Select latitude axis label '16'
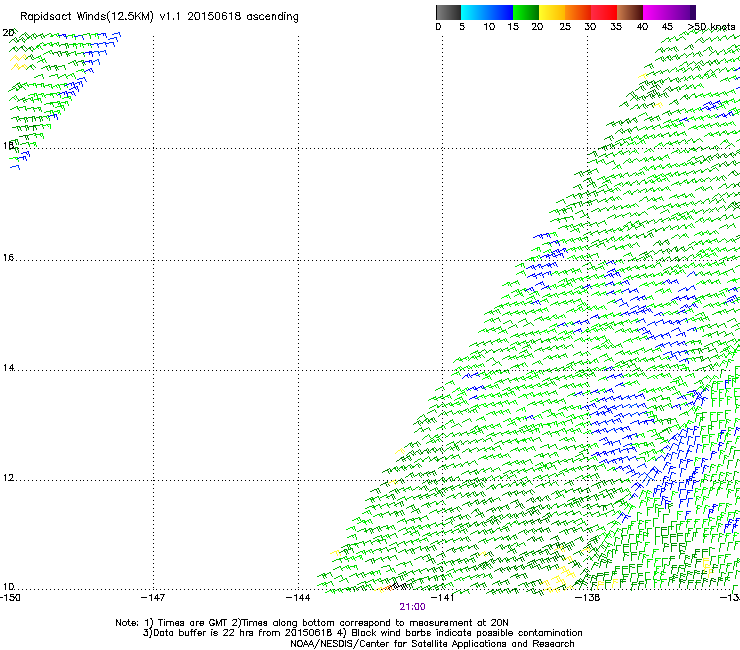The height and width of the screenshot is (650, 740). click(x=8, y=257)
